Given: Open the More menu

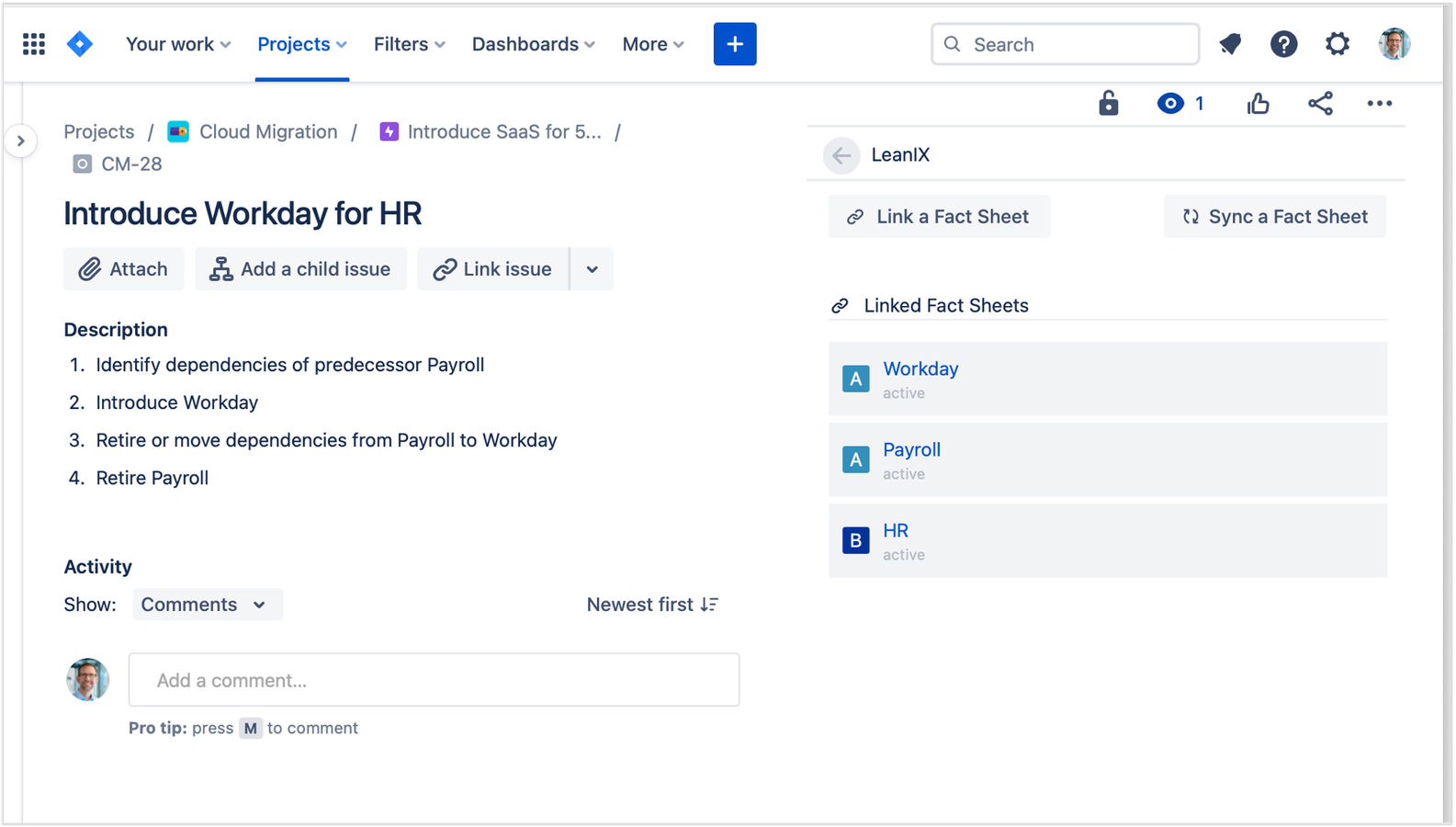Looking at the screenshot, I should point(653,44).
